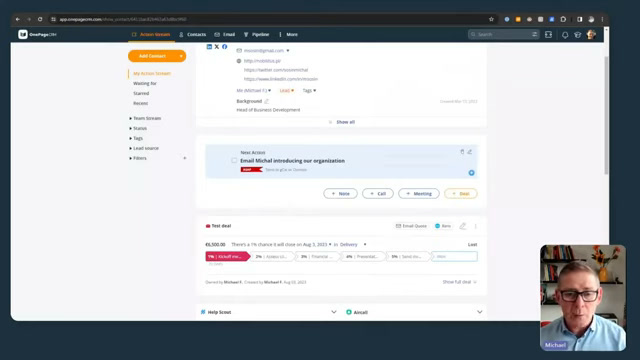Open the More menu

(x=289, y=35)
